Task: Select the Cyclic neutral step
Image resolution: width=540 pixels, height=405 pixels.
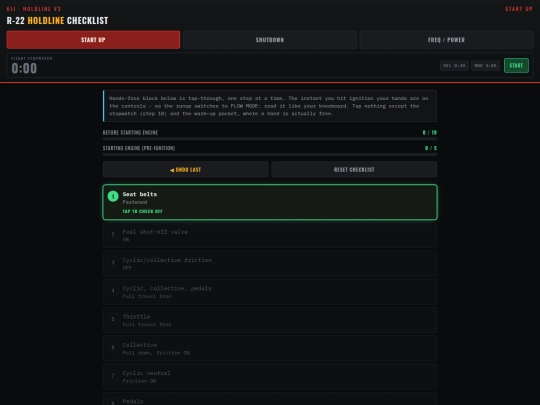Action: 270,376
